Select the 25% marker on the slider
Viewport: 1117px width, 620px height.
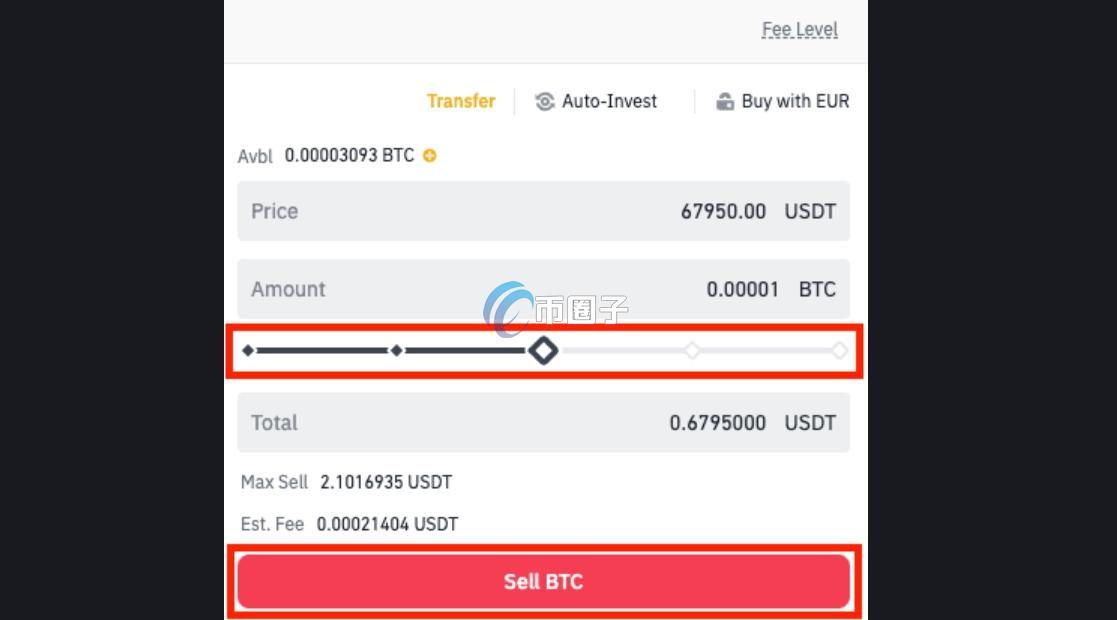point(397,351)
